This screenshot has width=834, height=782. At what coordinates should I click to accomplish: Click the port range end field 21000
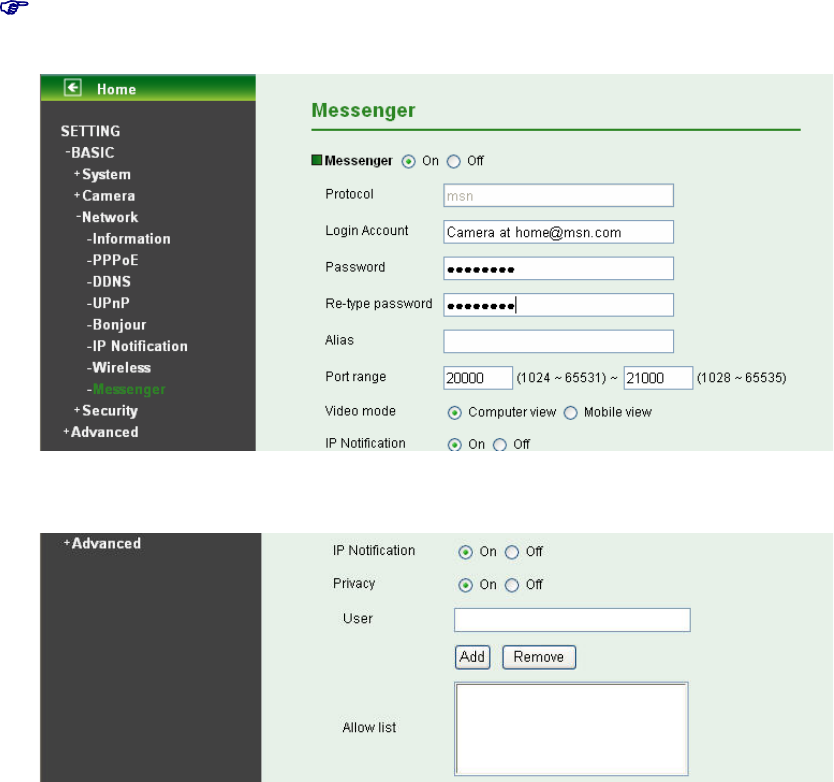coord(658,378)
